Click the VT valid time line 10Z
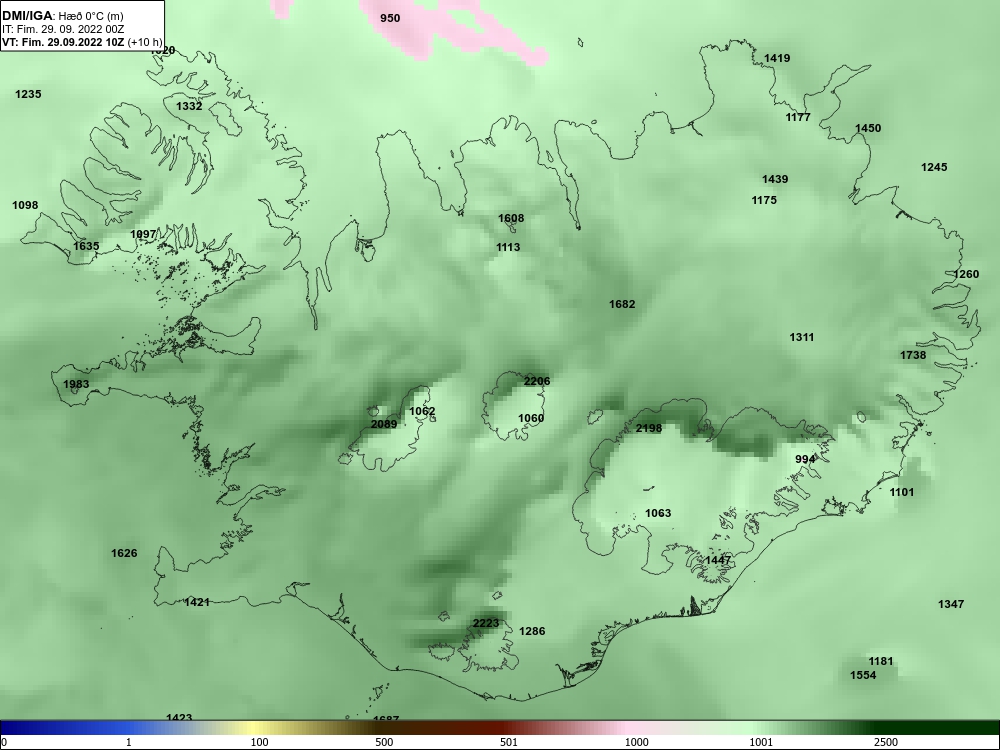The height and width of the screenshot is (750, 1000). click(x=82, y=42)
